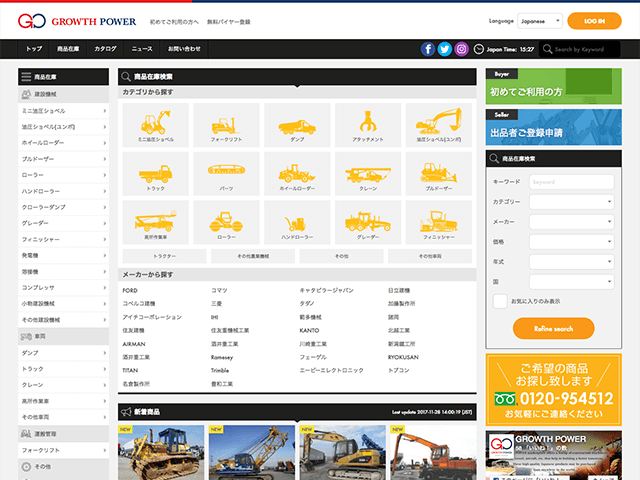Click the キーワード input field
The width and height of the screenshot is (640, 480).
[571, 182]
